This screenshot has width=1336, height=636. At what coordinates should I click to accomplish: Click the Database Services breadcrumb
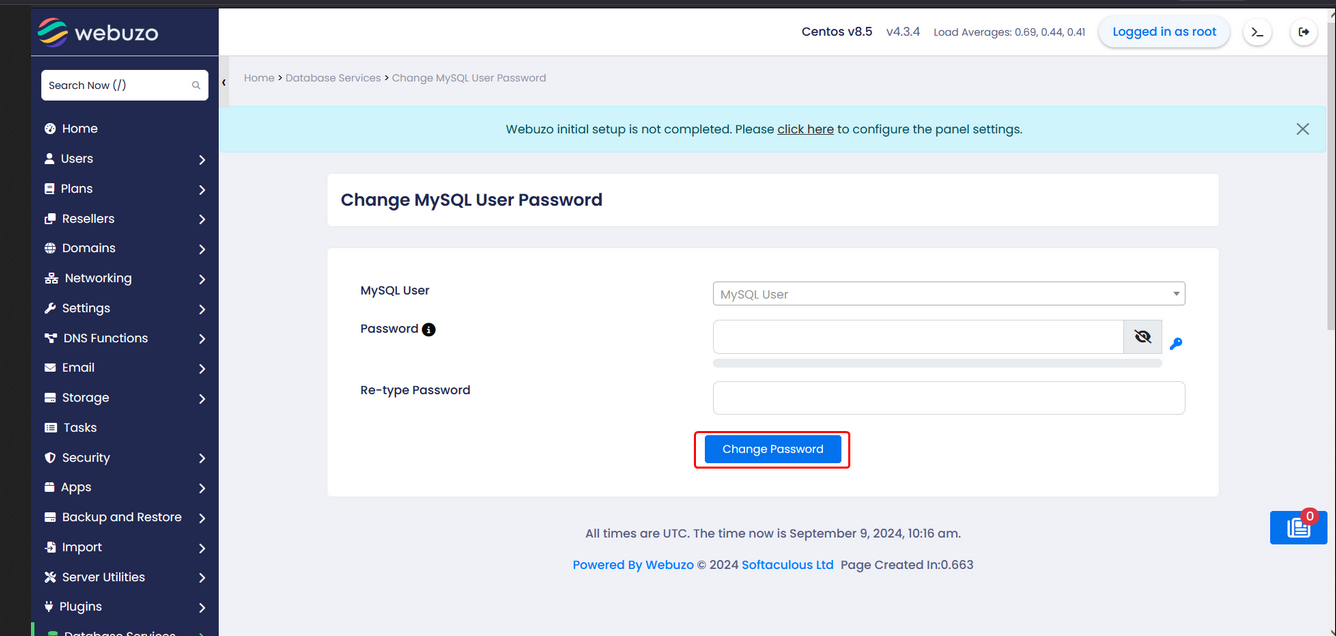[x=333, y=78]
